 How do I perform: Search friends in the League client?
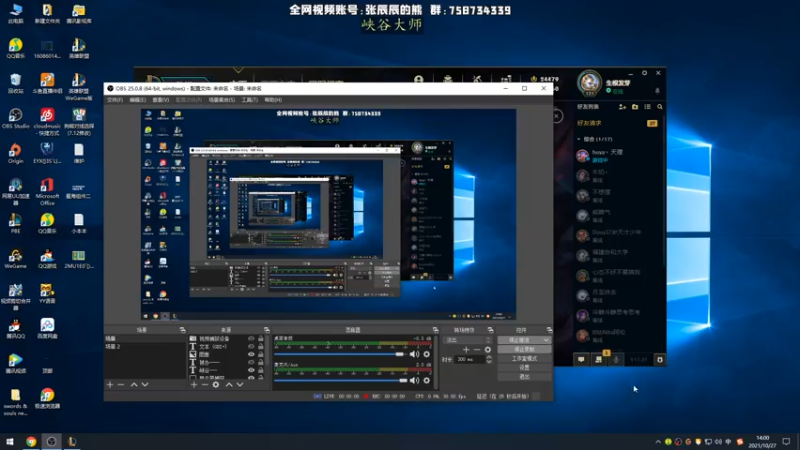(660, 107)
